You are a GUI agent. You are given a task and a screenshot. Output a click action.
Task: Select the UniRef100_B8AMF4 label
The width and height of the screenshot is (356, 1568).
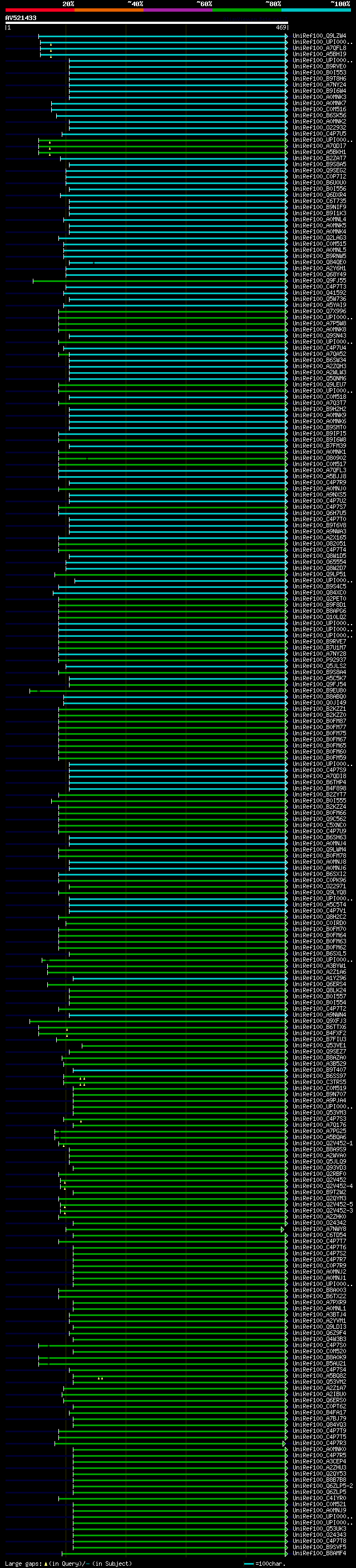pos(319,1553)
